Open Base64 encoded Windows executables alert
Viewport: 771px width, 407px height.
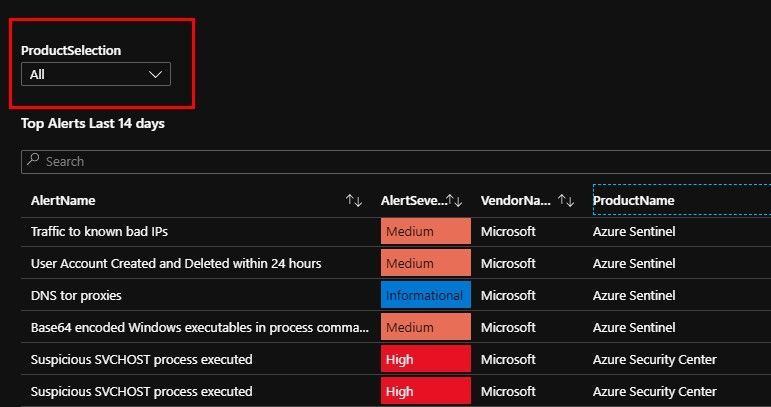point(200,327)
